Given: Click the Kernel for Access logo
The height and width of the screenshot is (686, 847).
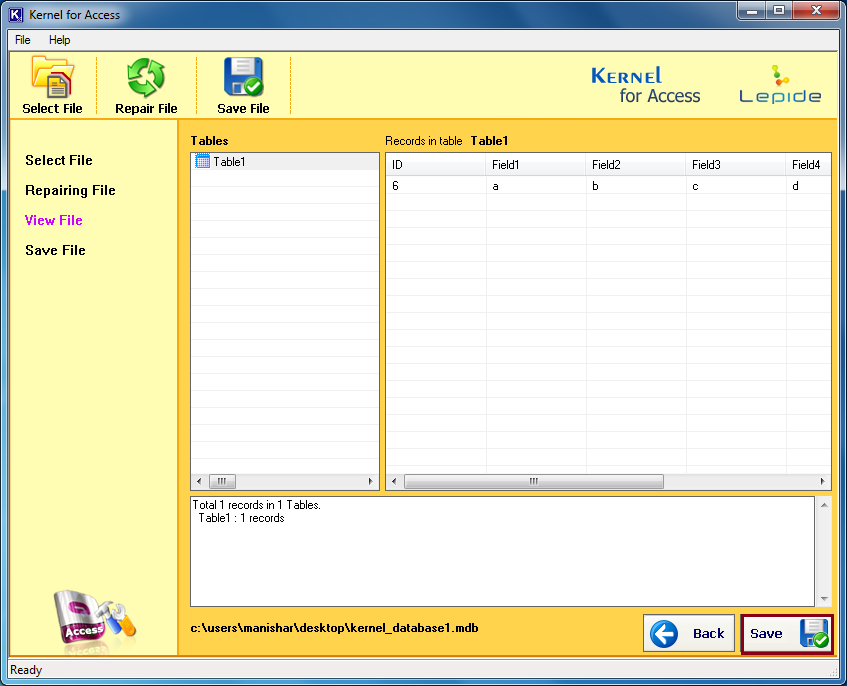Looking at the screenshot, I should coord(646,85).
